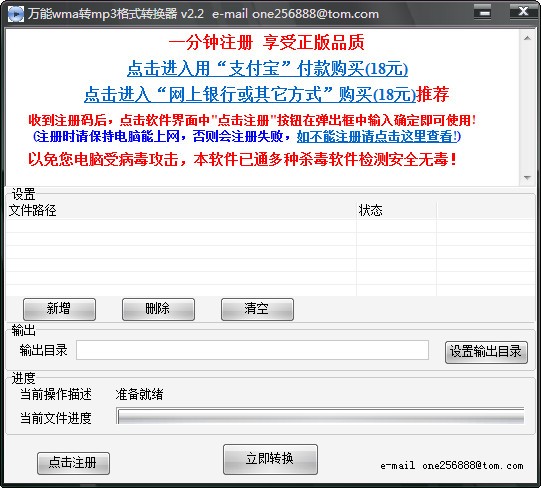Click the app icon in title bar

coord(16,14)
